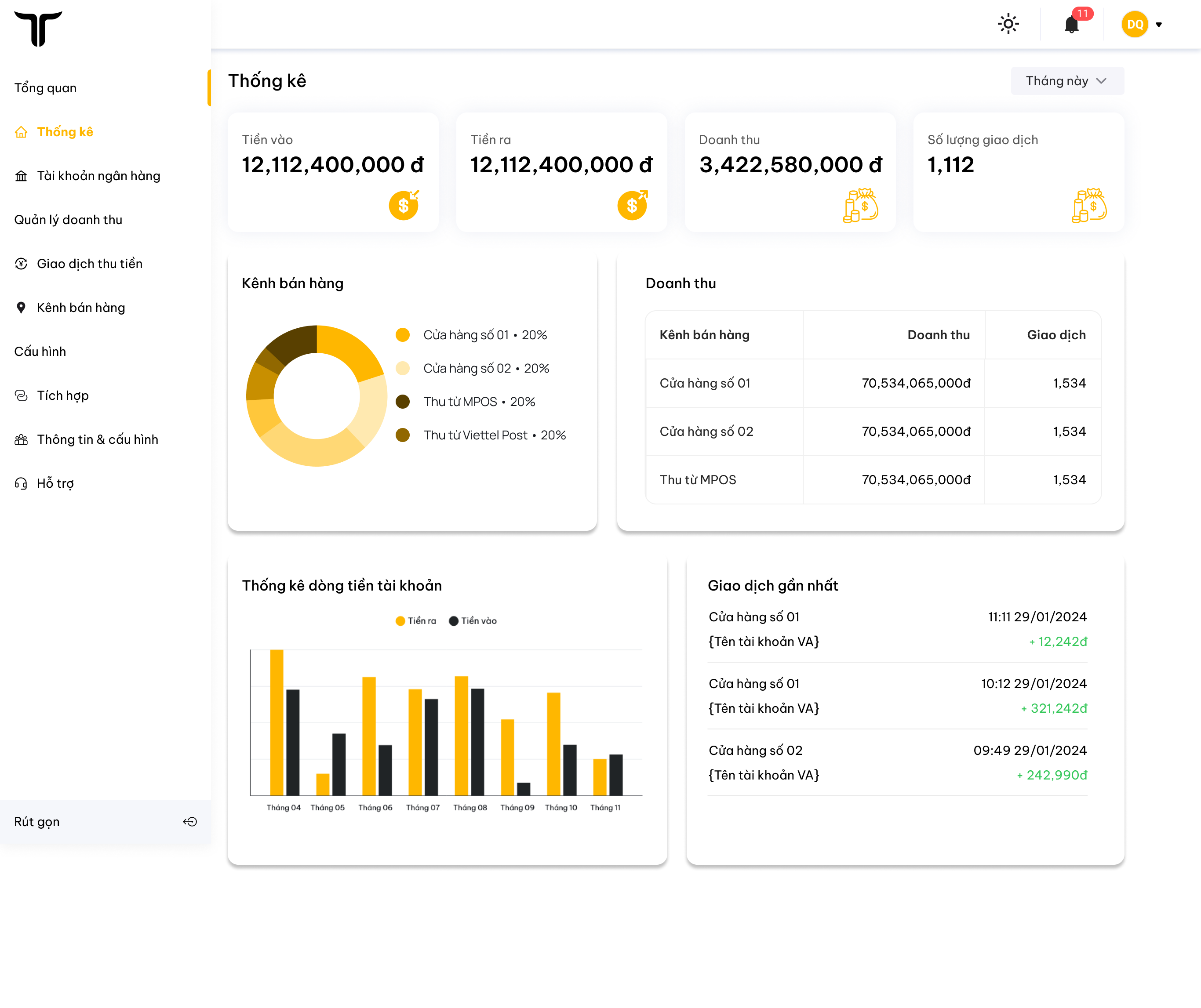The image size is (1201, 1008).
Task: Open notifications bell with 11 badge
Action: tap(1071, 25)
